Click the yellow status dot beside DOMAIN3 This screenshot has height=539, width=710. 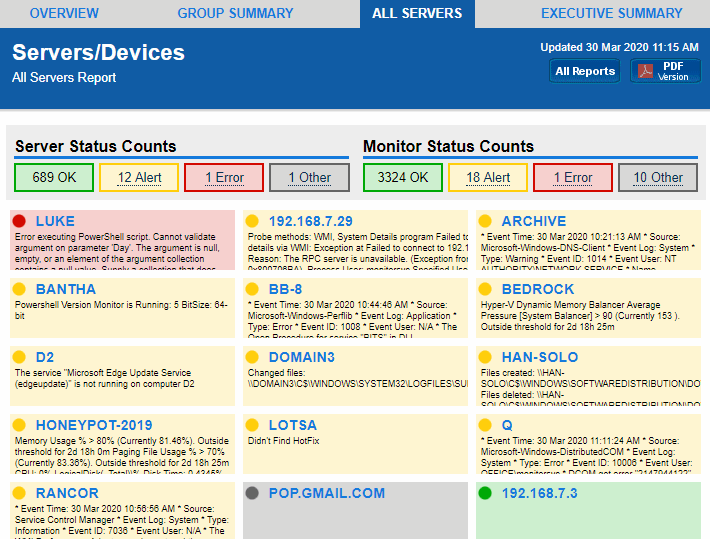pyautogui.click(x=252, y=357)
